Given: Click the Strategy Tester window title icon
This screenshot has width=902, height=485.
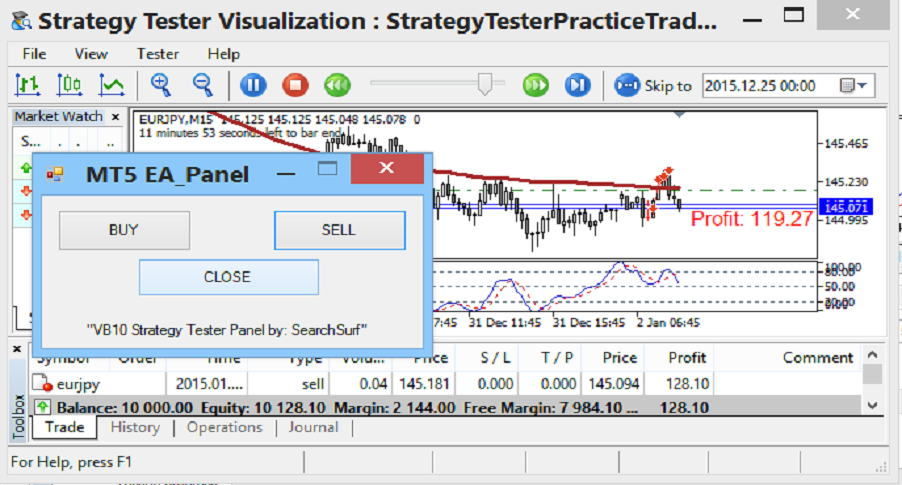Looking at the screenshot, I should 22,21.
